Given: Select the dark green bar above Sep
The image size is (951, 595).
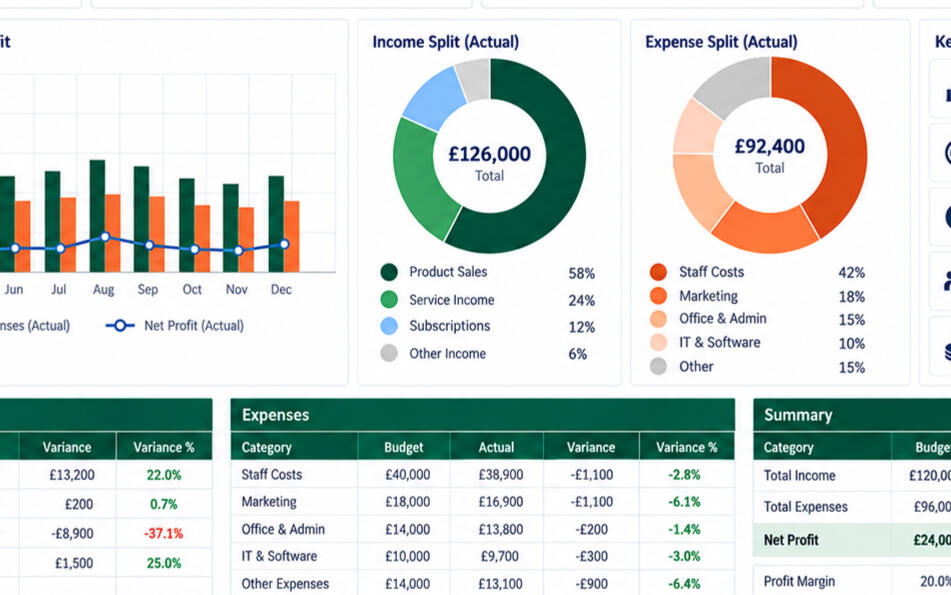Looking at the screenshot, I should pyautogui.click(x=141, y=219).
